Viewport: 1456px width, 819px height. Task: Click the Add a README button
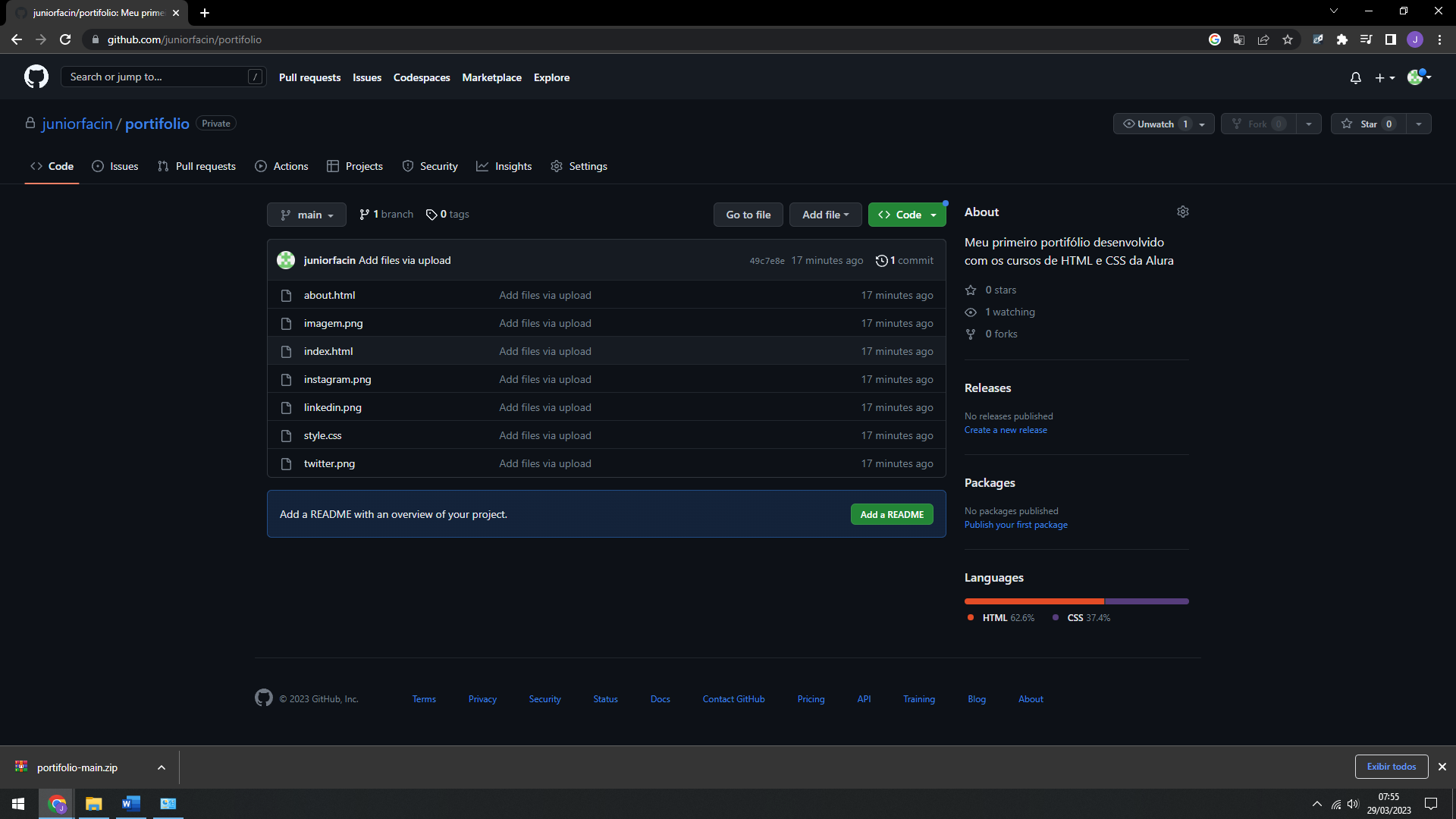coord(892,514)
